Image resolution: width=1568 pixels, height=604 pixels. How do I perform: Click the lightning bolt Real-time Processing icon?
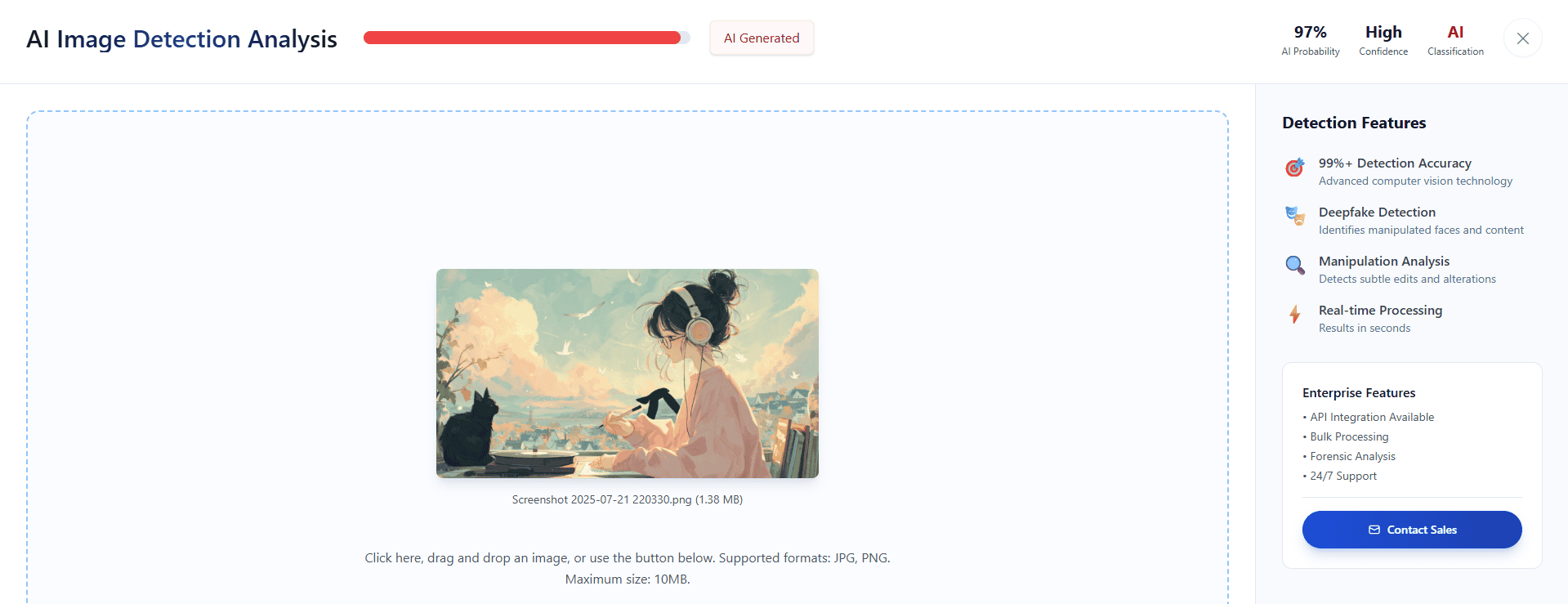point(1295,315)
